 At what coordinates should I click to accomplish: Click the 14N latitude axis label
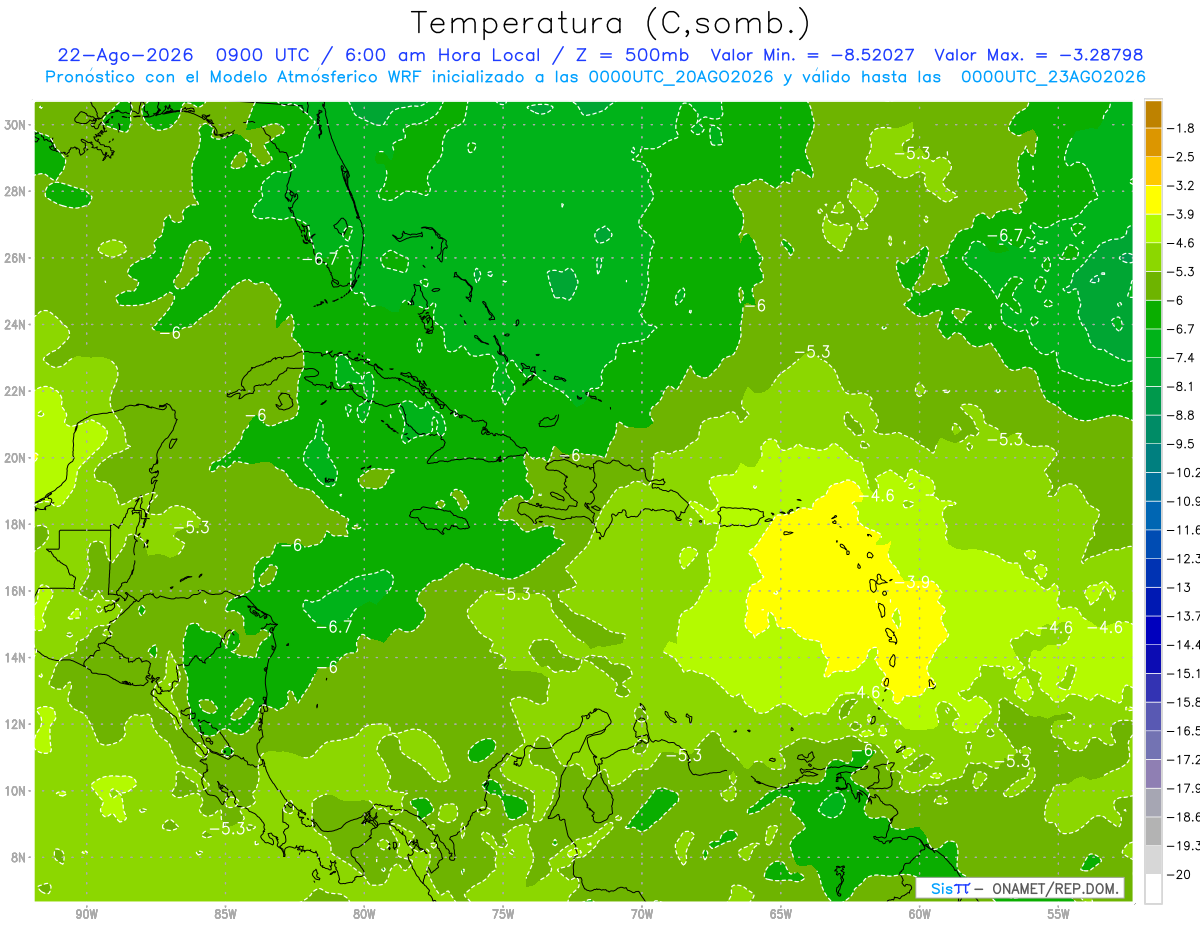[x=16, y=657]
